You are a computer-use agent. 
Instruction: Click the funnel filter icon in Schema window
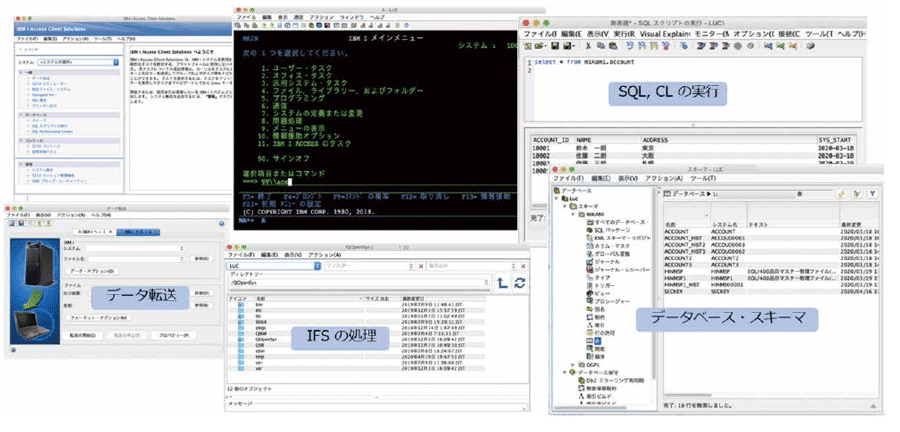pyautogui.click(x=872, y=194)
